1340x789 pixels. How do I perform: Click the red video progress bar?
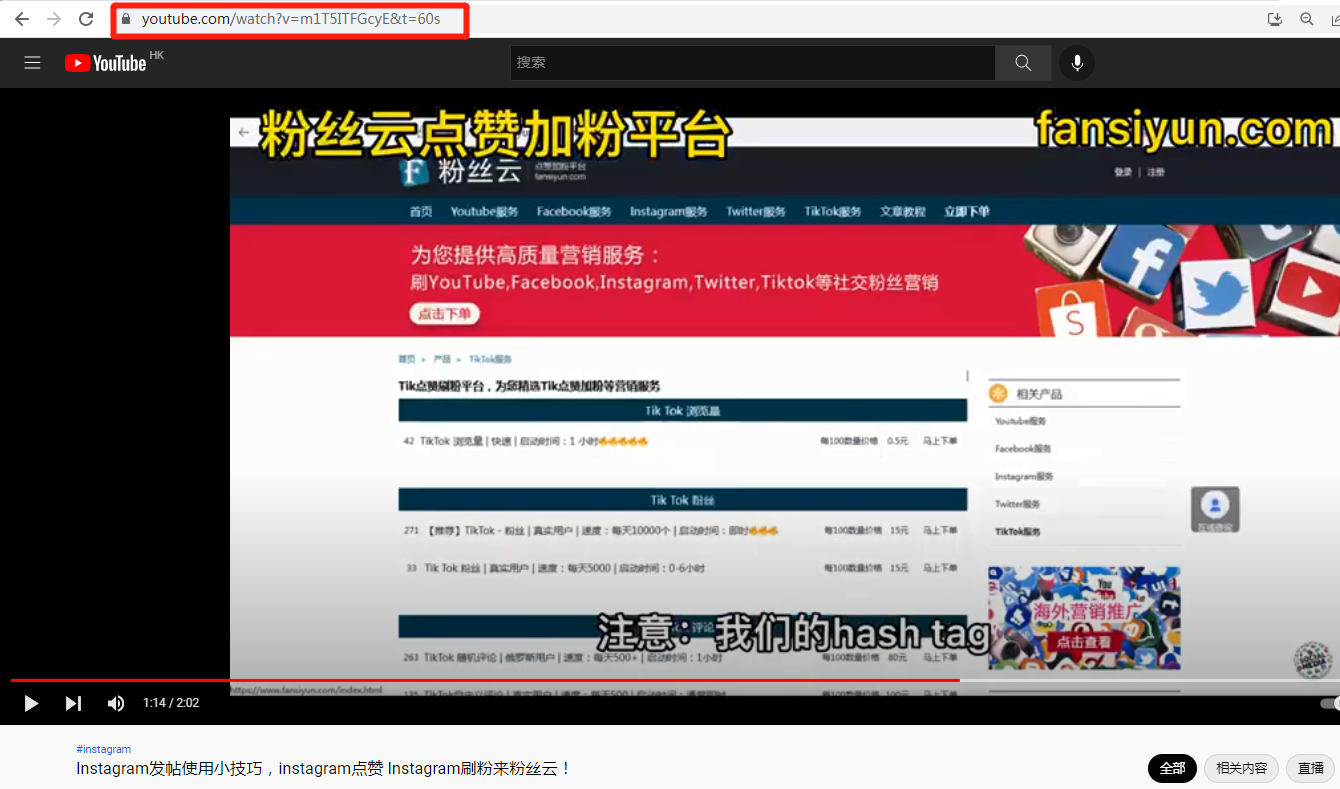[485, 680]
